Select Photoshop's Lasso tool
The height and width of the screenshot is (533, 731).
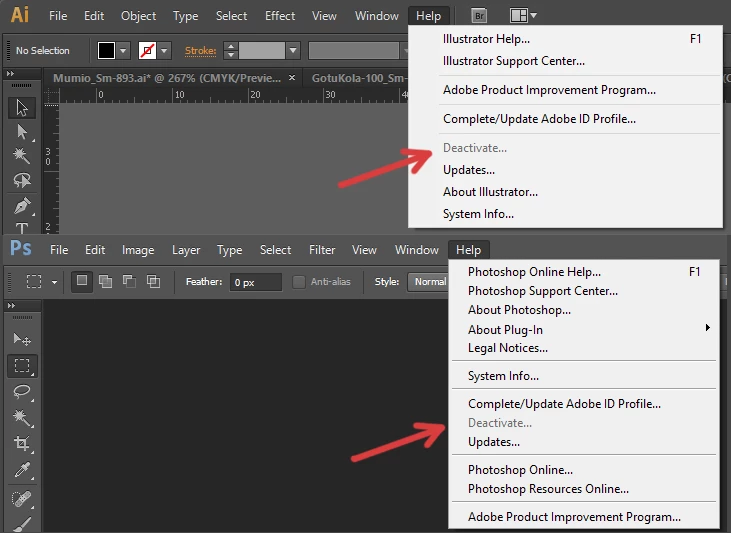[x=22, y=391]
